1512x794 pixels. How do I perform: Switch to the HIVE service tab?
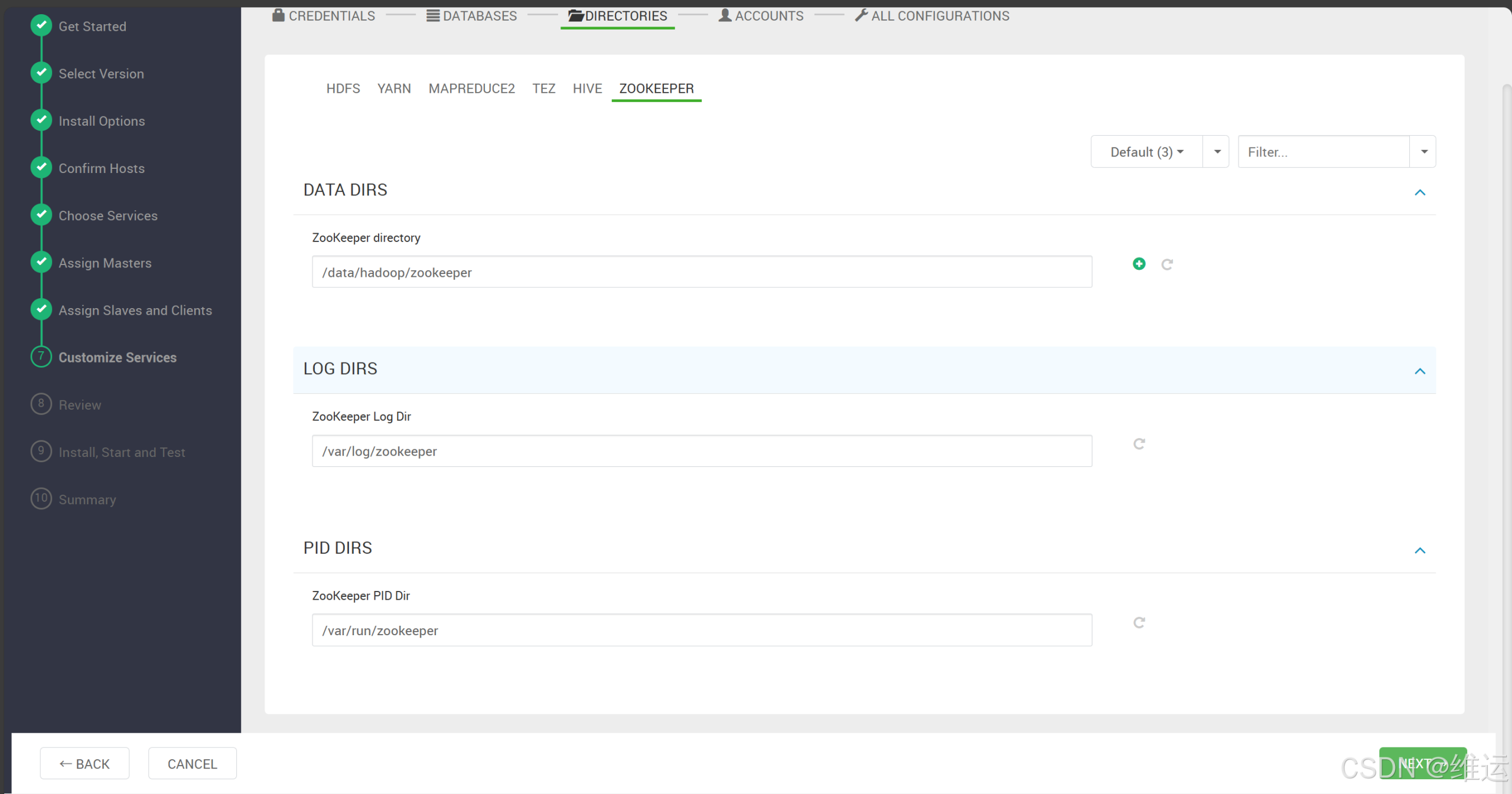pos(587,89)
